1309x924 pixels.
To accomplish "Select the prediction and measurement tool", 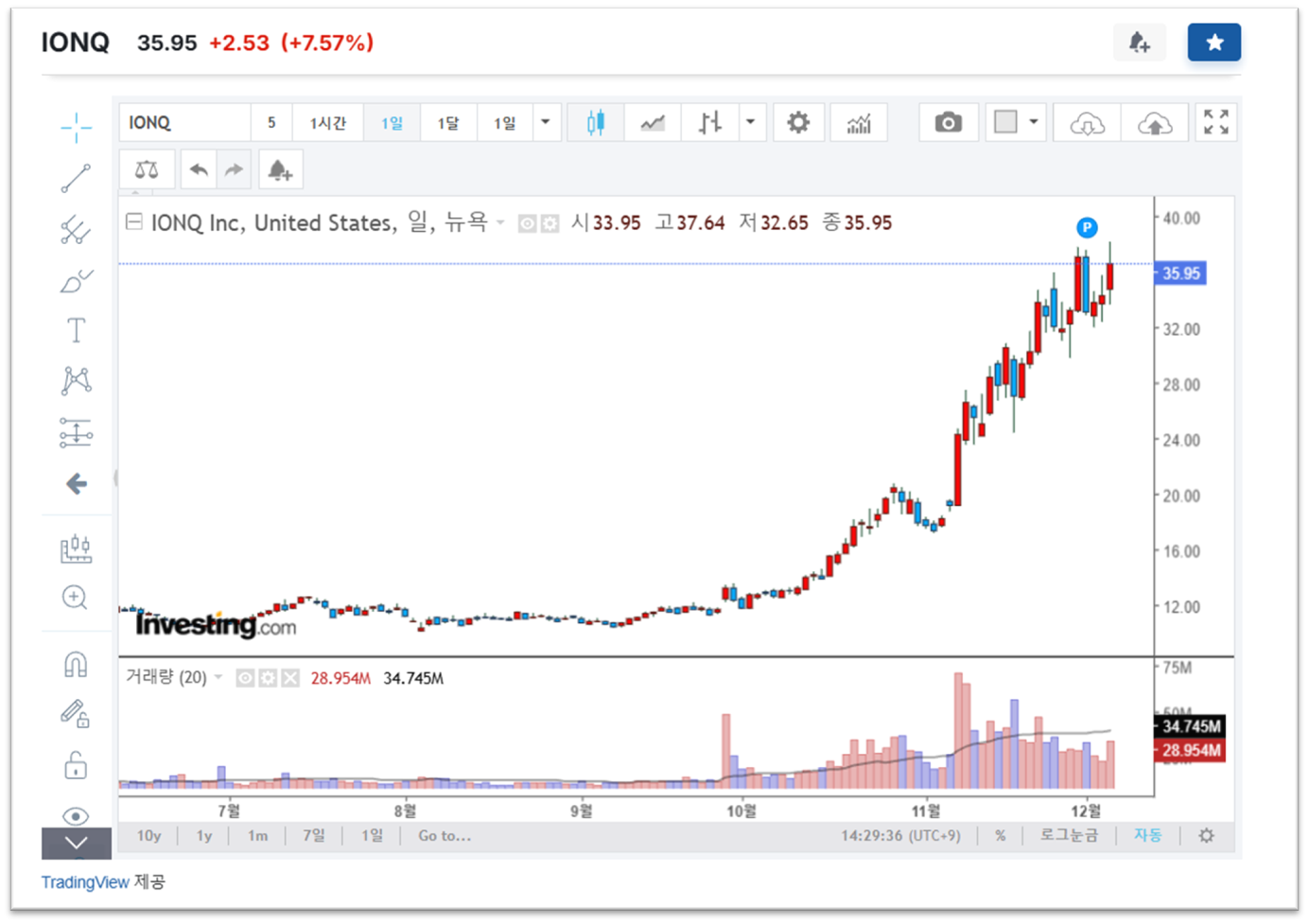I will pyautogui.click(x=76, y=432).
